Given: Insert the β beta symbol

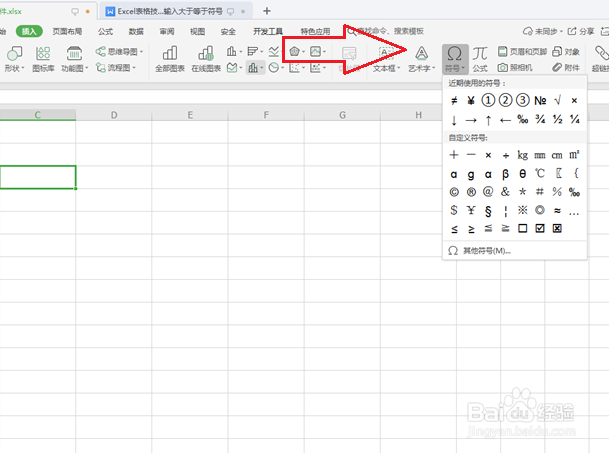Looking at the screenshot, I should point(505,174).
